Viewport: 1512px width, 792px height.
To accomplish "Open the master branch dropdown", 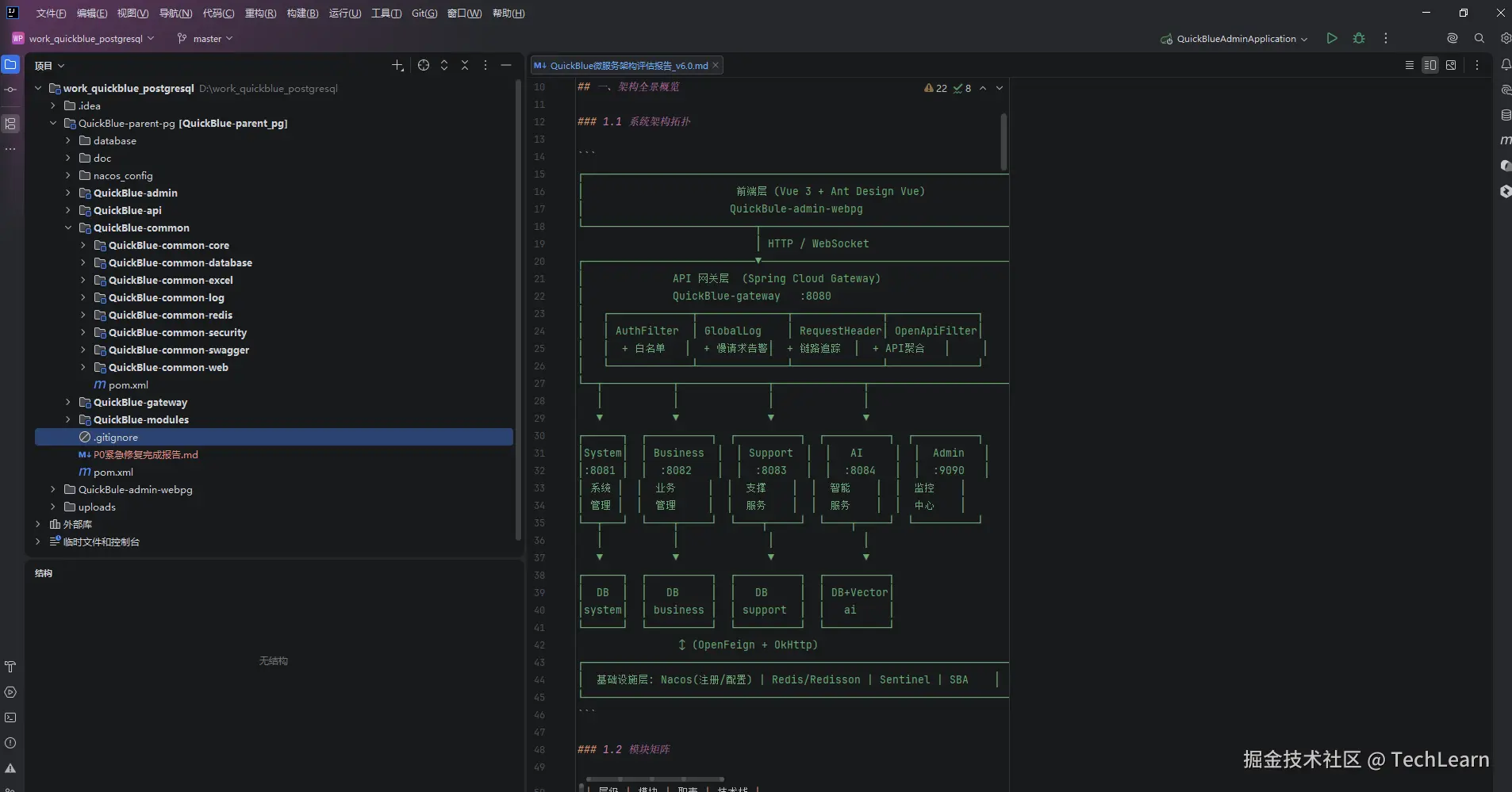I will tap(205, 38).
